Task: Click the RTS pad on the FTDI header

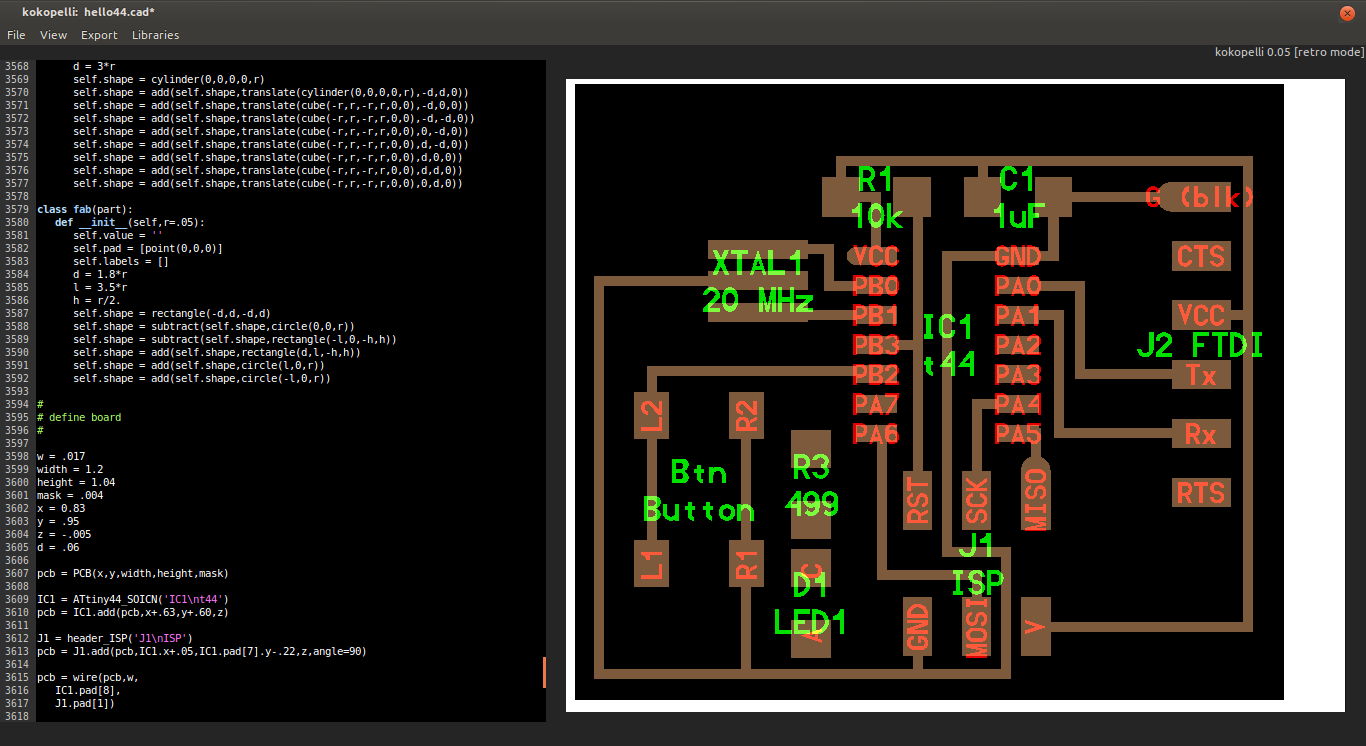Action: (1201, 493)
